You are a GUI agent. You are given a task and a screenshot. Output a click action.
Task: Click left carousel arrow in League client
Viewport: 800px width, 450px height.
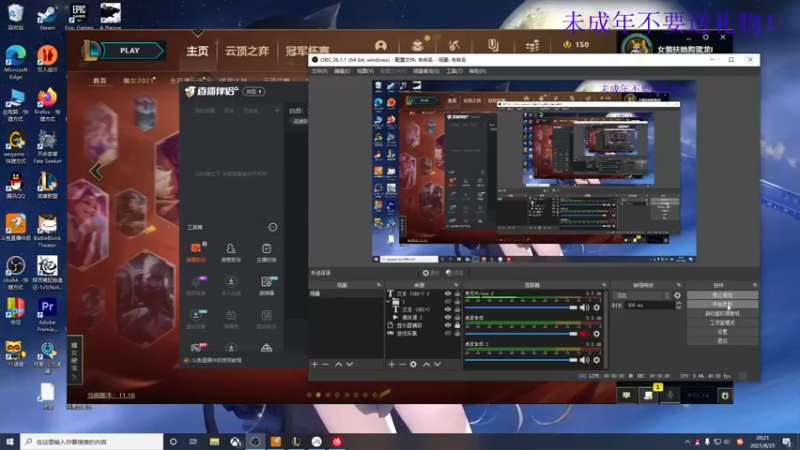coord(96,171)
